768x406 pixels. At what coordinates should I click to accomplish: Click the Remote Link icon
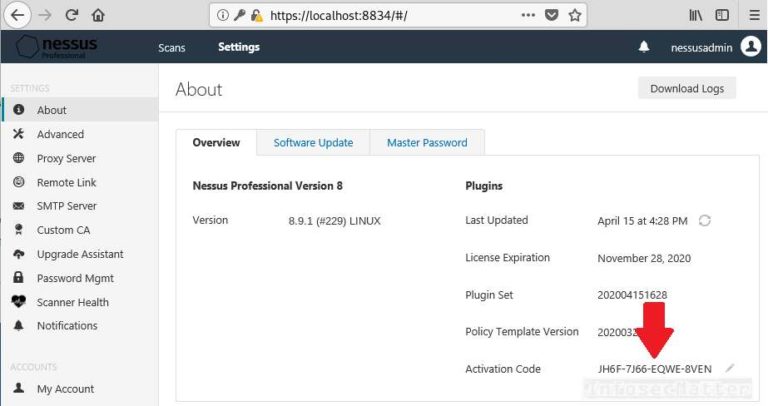(19, 182)
